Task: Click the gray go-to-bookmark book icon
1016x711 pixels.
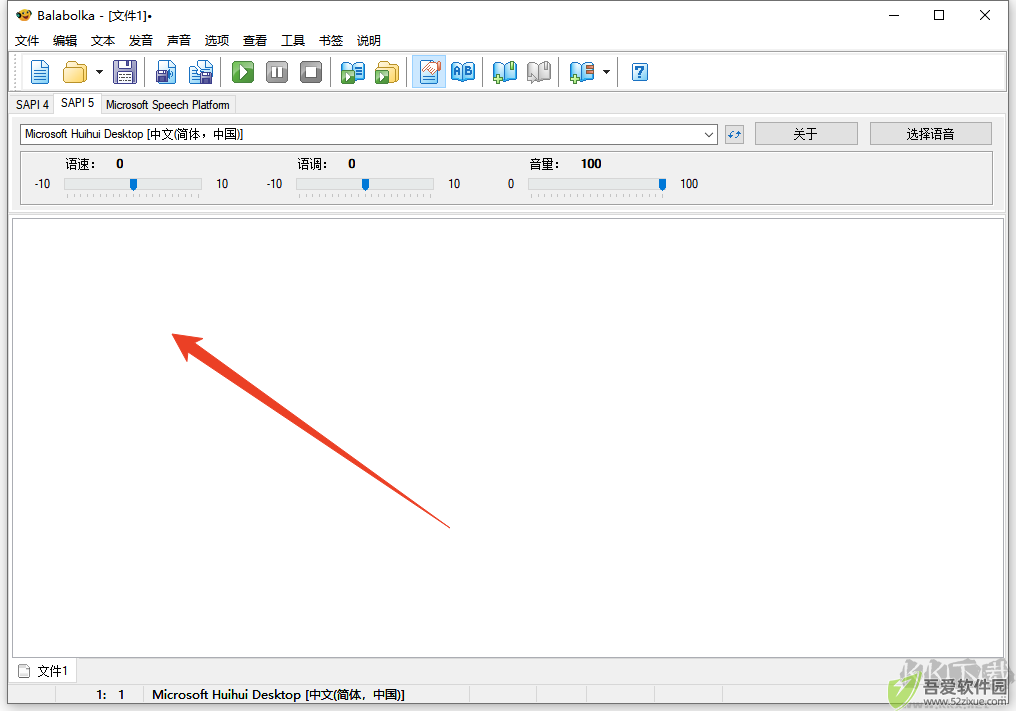Action: tap(538, 72)
